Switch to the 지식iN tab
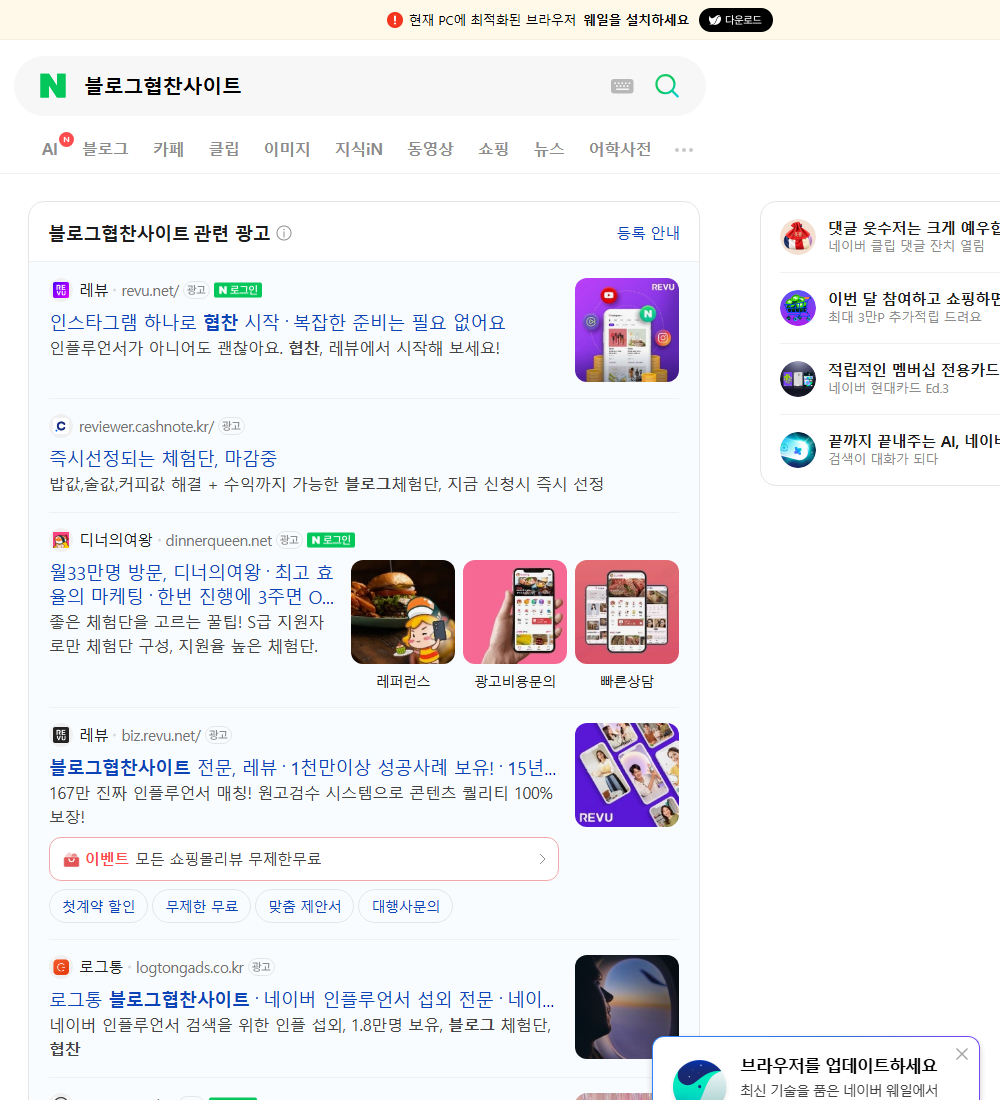The width and height of the screenshot is (1000, 1100). [359, 149]
